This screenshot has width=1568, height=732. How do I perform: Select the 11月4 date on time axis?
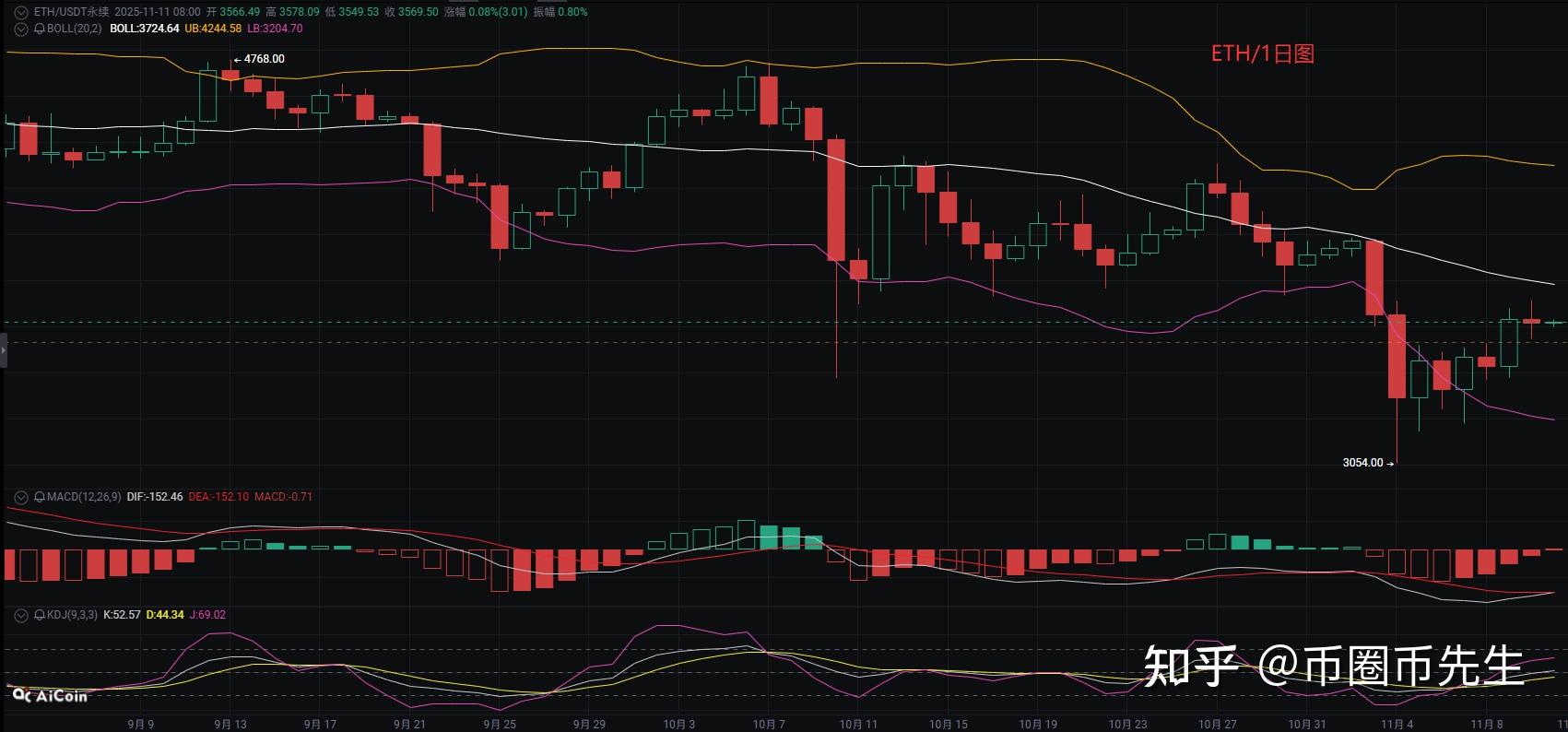point(1397,725)
